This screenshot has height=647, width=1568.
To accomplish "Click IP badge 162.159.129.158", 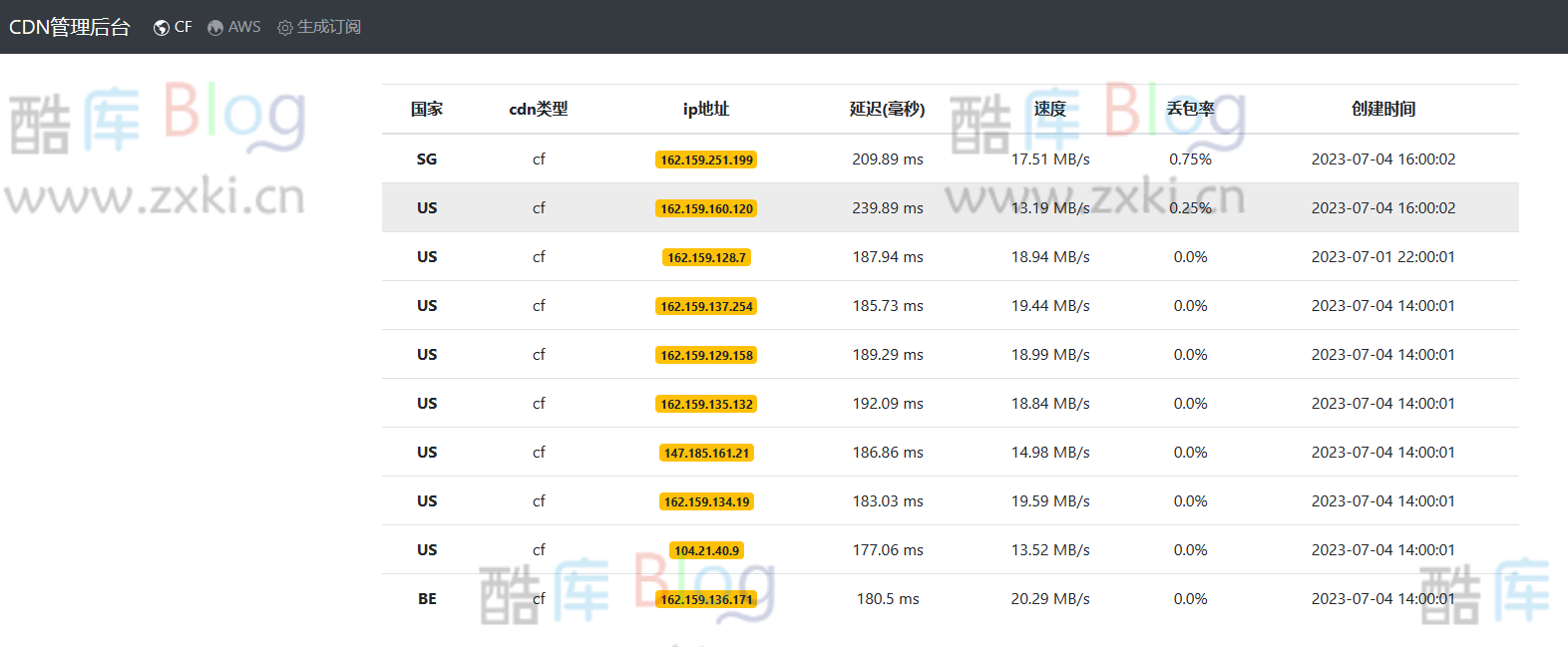I will pos(706,355).
